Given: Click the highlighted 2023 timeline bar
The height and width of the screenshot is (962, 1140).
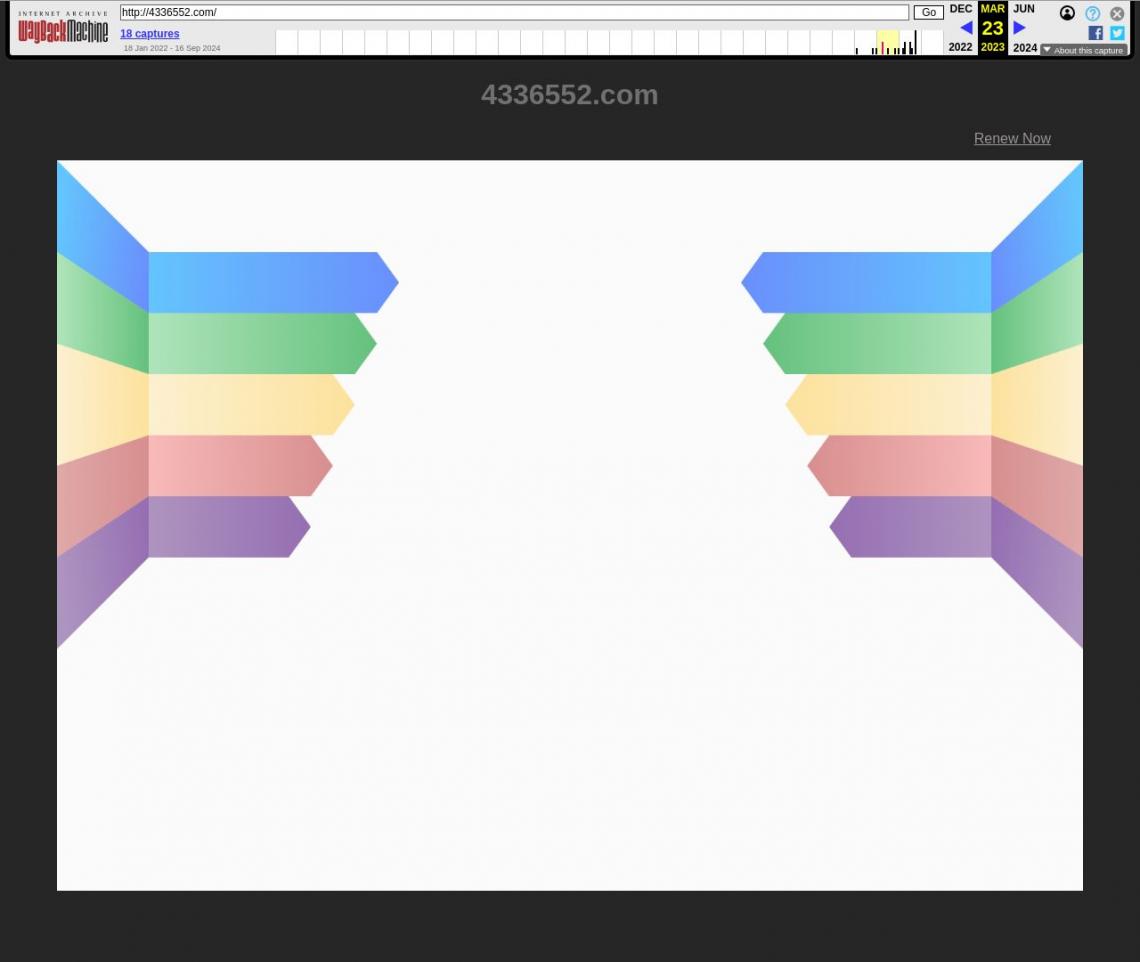Looking at the screenshot, I should click(887, 43).
